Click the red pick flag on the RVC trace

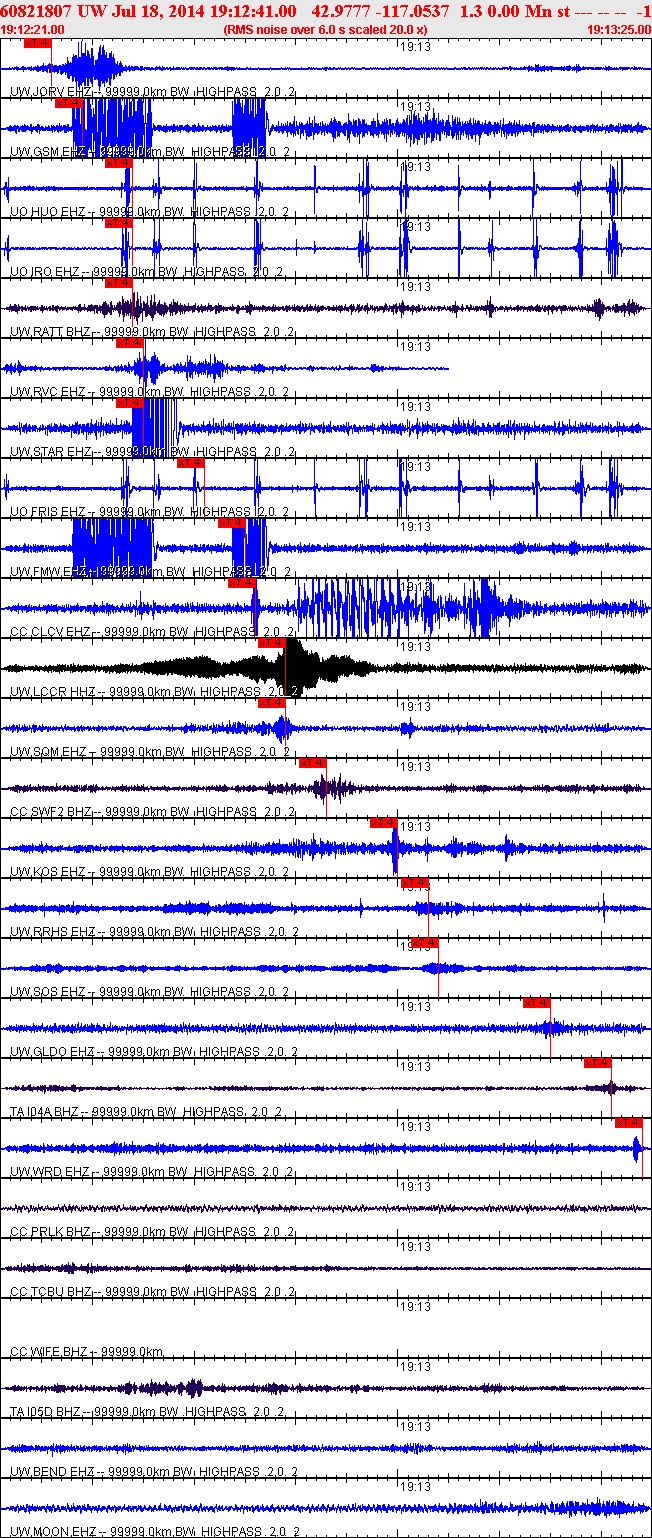[x=129, y=343]
